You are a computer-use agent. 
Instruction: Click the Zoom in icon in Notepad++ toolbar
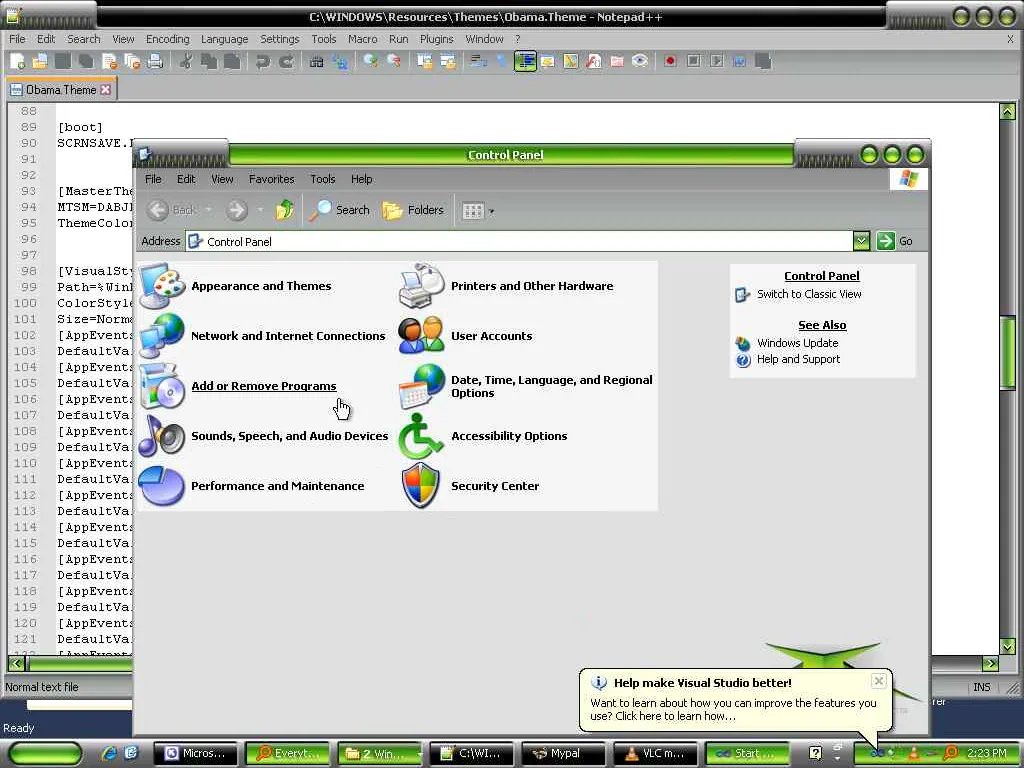coord(370,61)
